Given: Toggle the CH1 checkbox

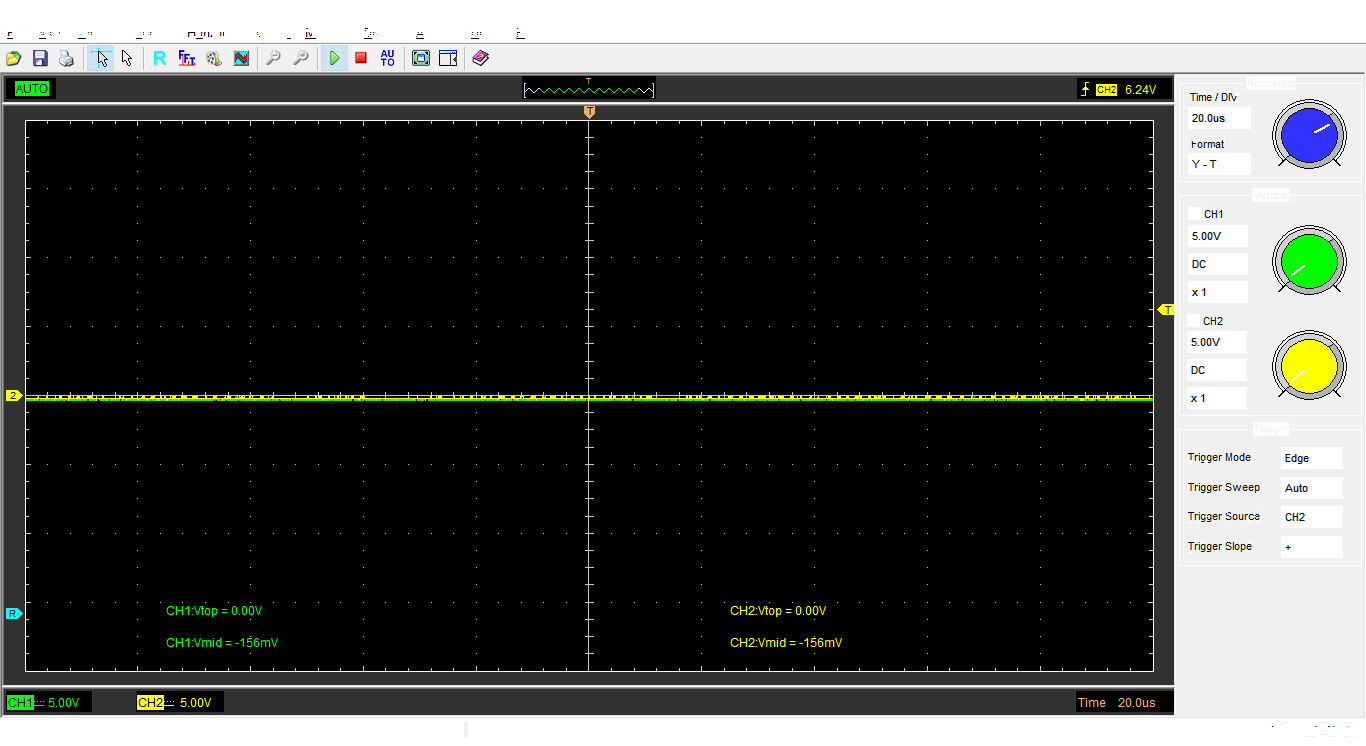Looking at the screenshot, I should pyautogui.click(x=1194, y=214).
